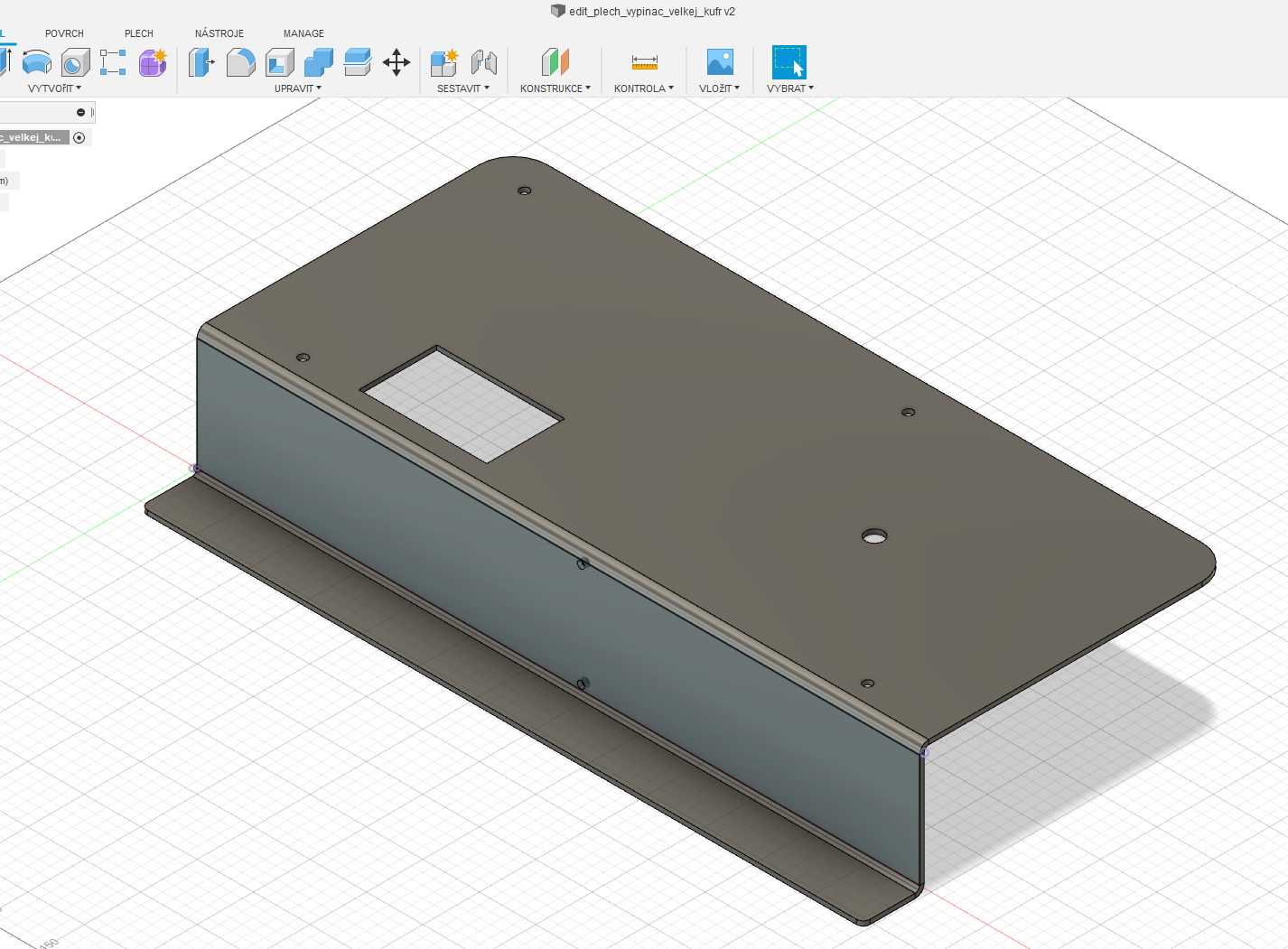Expand the KONSTRUKCE dropdown
Image resolution: width=1288 pixels, height=949 pixels.
tap(555, 88)
